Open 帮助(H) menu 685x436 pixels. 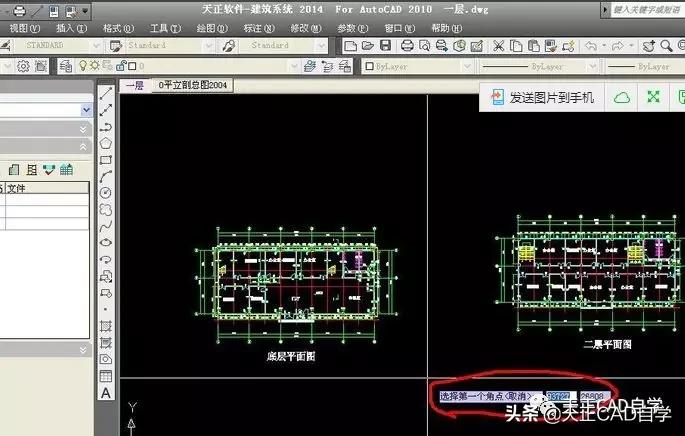[446, 28]
